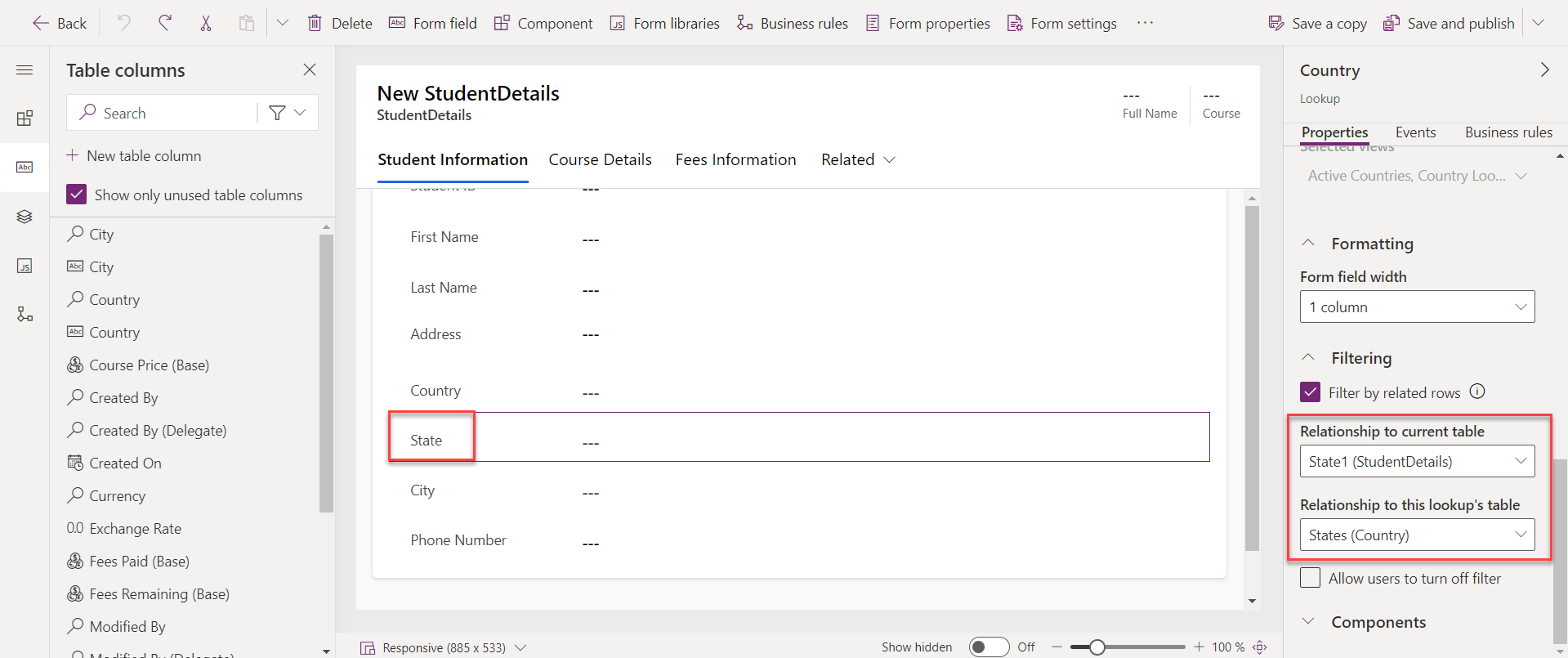Open the hamburger menu in left rail
1568x658 pixels.
click(x=25, y=70)
